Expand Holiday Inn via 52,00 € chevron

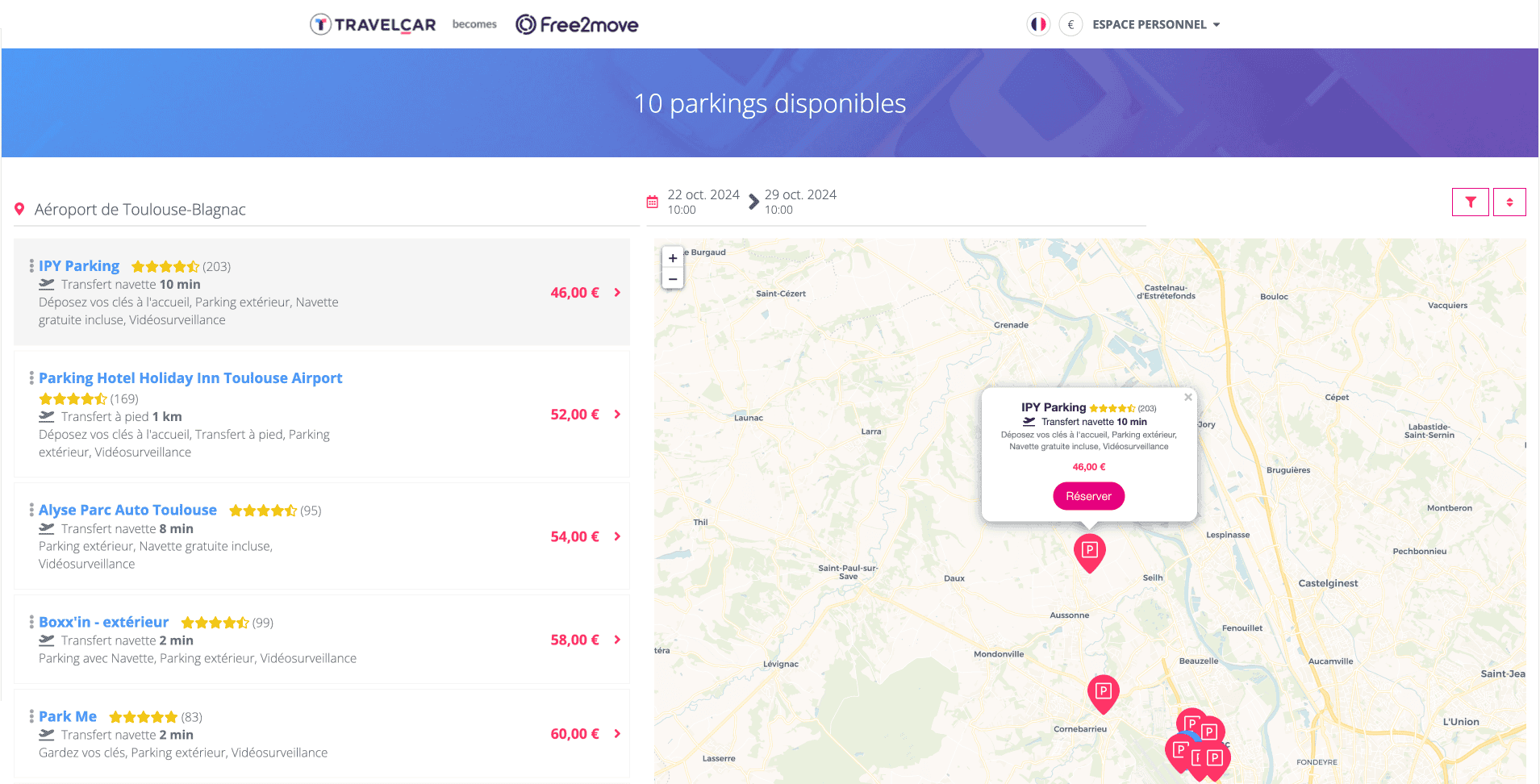[x=617, y=415]
